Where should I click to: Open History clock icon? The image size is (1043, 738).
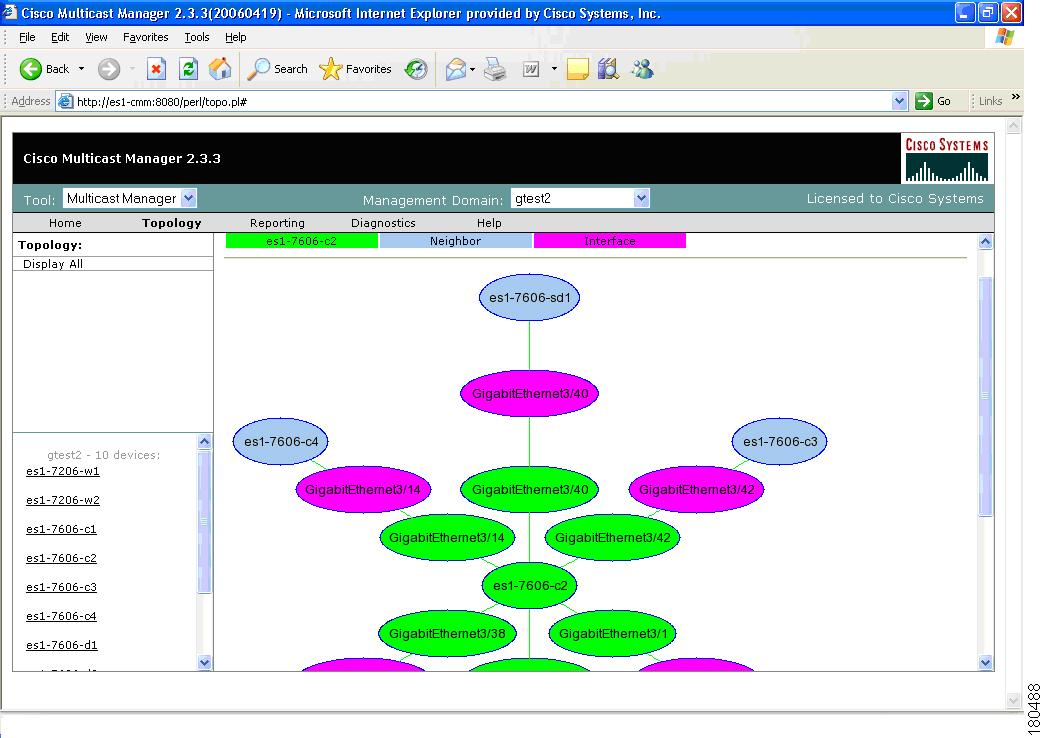[x=416, y=69]
